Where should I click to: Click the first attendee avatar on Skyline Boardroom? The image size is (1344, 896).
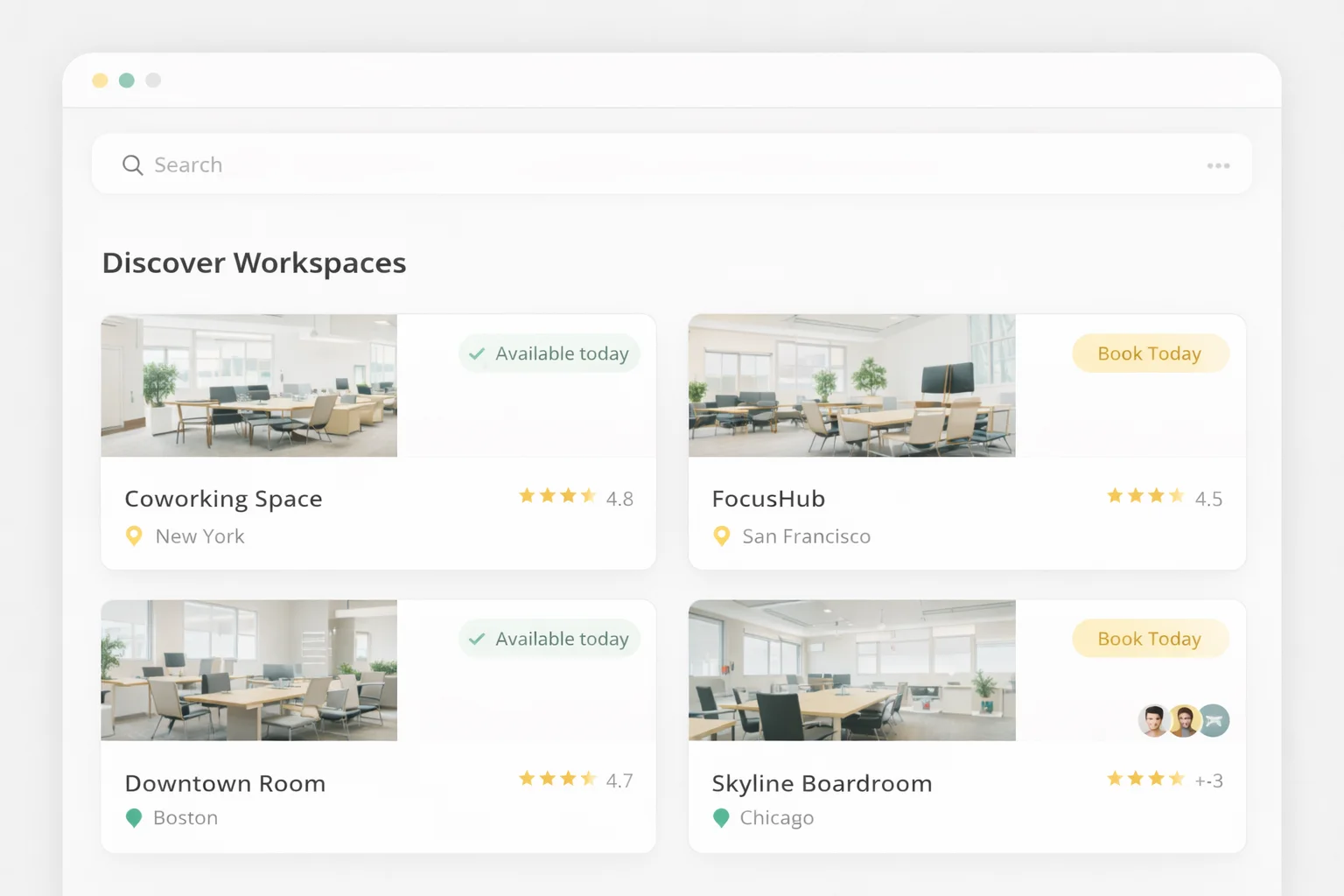[x=1154, y=720]
